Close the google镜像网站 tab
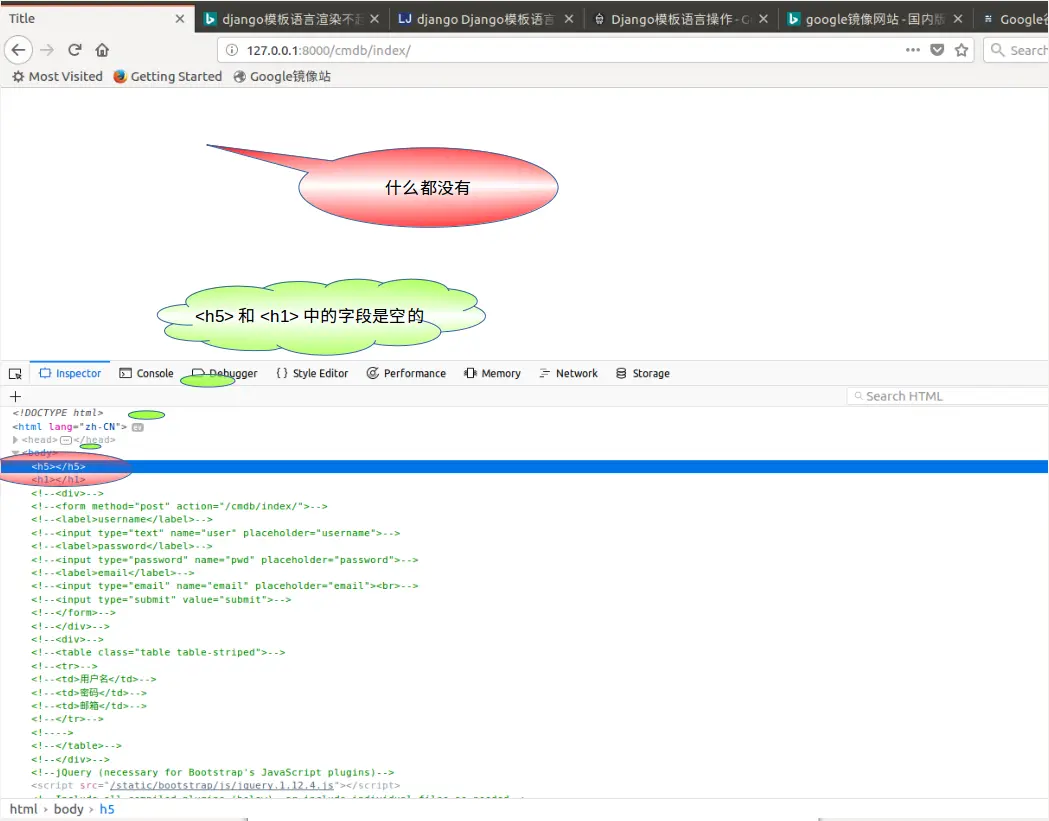 point(958,19)
